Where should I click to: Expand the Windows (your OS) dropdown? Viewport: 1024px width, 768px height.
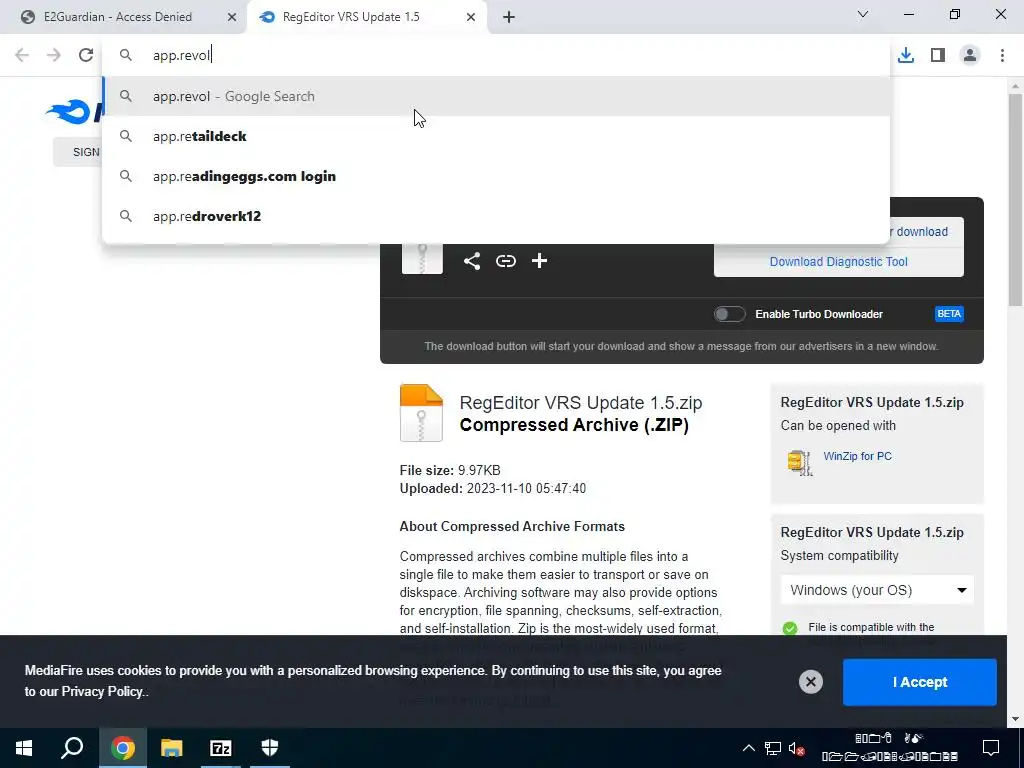tap(877, 590)
